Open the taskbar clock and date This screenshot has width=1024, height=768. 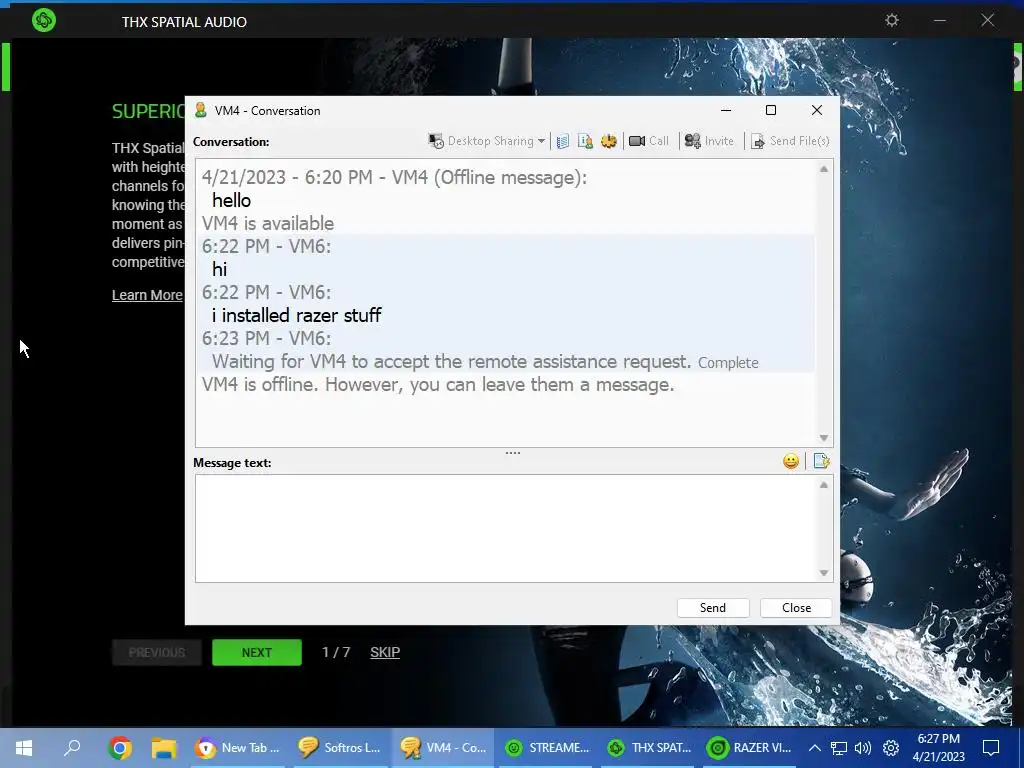[939, 748]
